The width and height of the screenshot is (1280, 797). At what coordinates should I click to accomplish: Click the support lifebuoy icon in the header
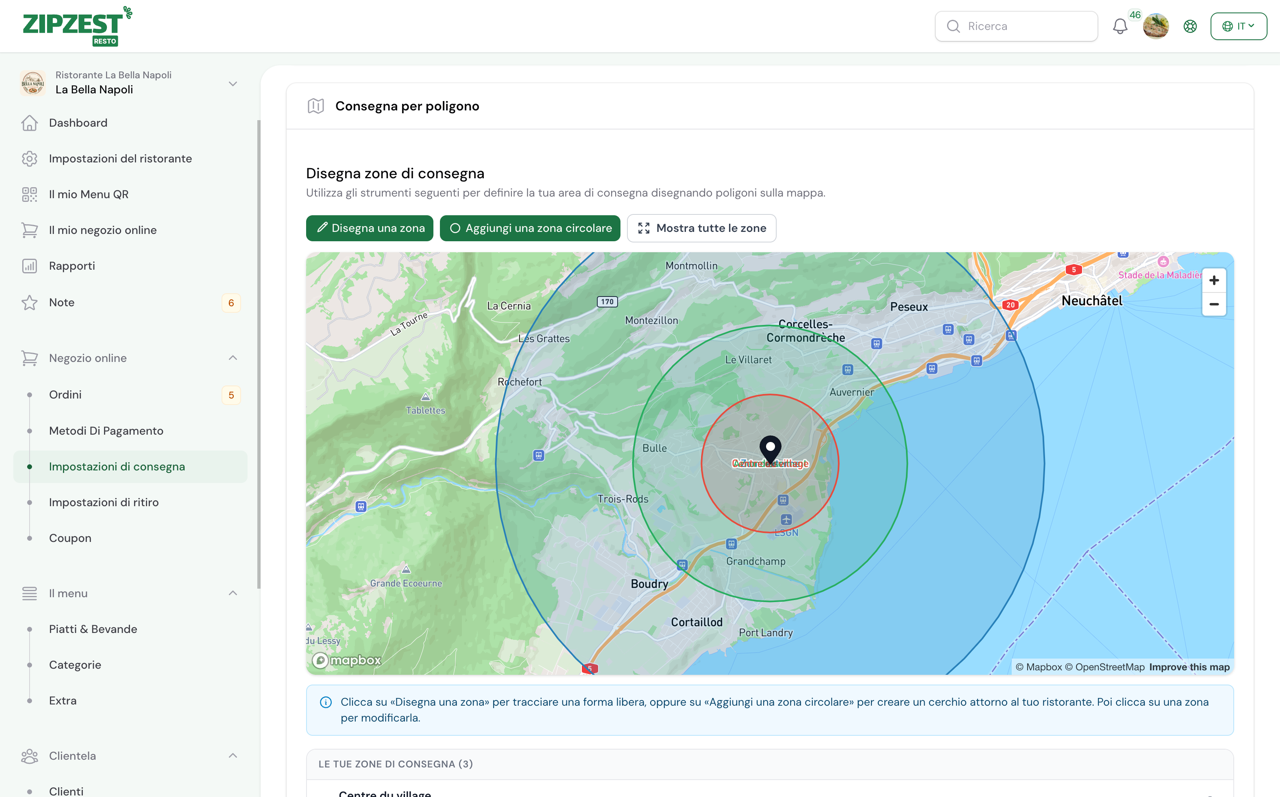tap(1190, 27)
